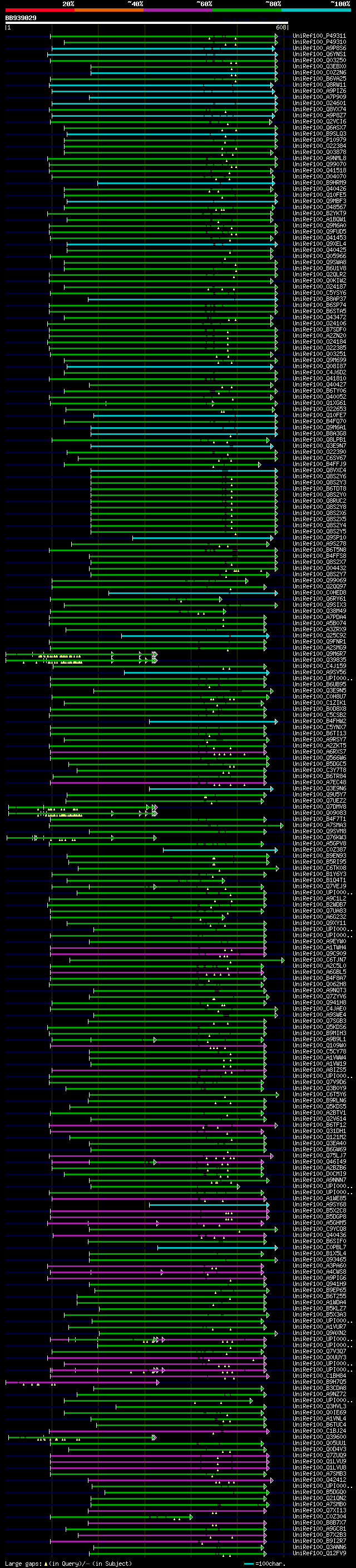Select the UniRef100_Q2VCI6 label

[319, 121]
